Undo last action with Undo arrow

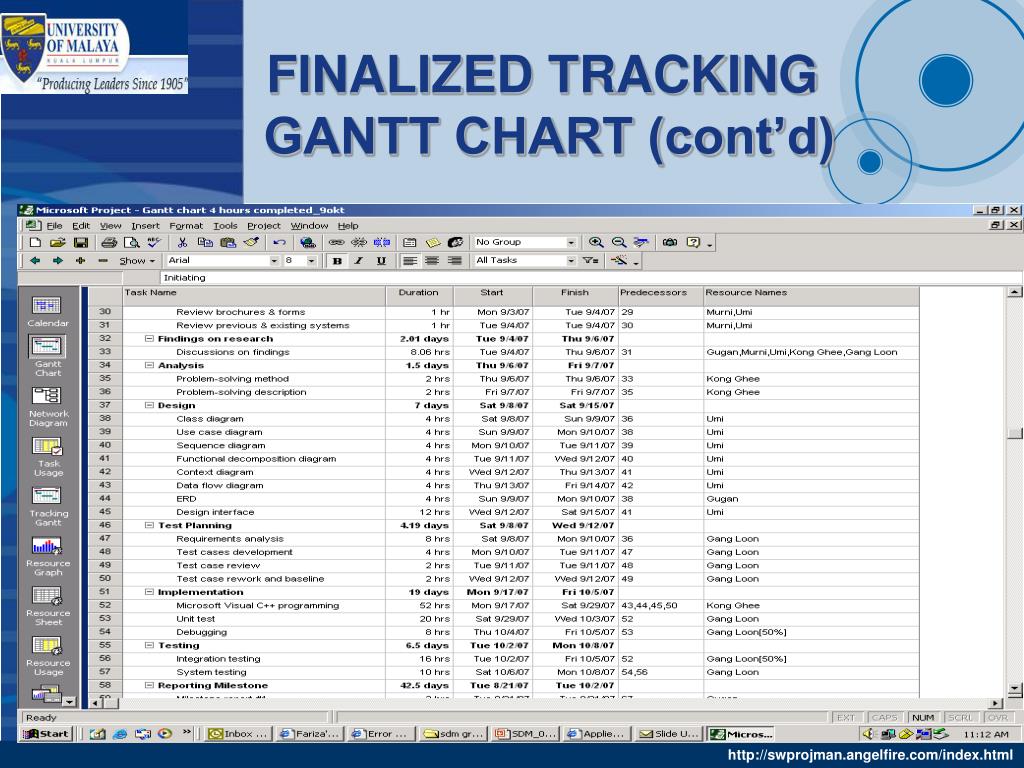click(x=280, y=242)
